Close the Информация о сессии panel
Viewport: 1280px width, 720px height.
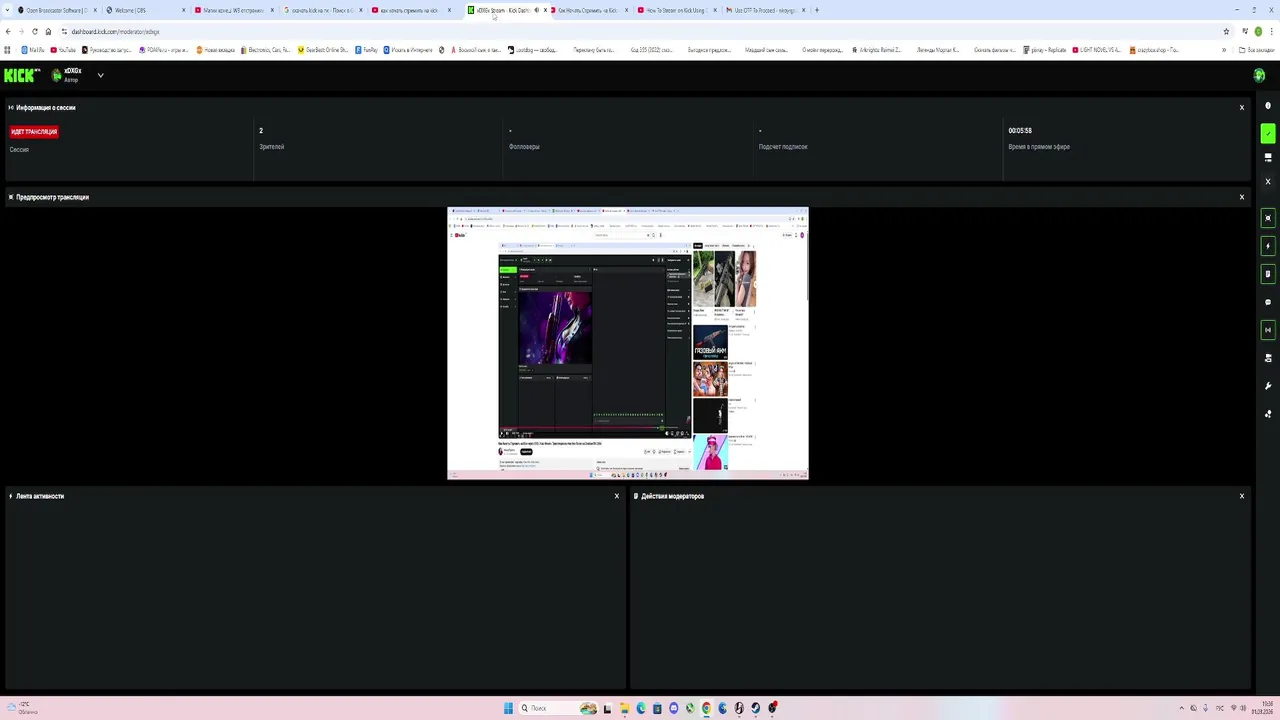(1242, 107)
